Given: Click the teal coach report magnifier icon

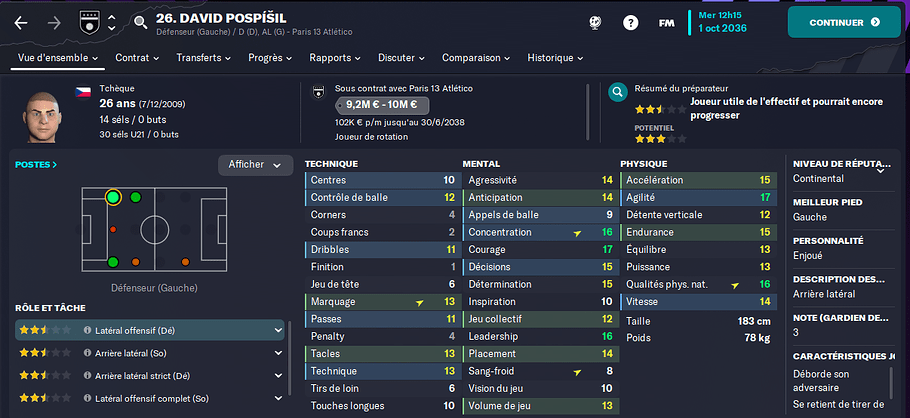Looking at the screenshot, I should tap(618, 92).
